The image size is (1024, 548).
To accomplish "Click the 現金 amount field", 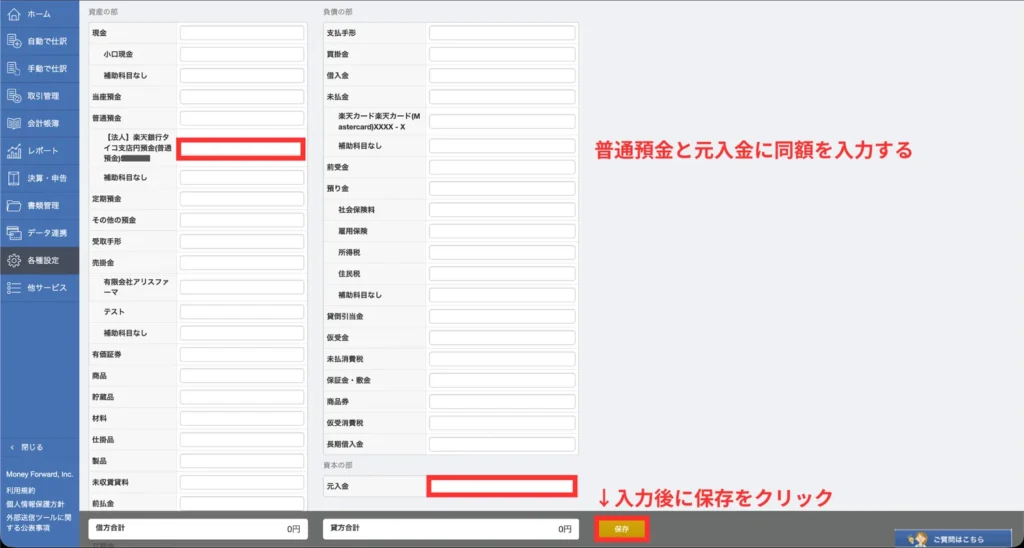I will (x=242, y=33).
